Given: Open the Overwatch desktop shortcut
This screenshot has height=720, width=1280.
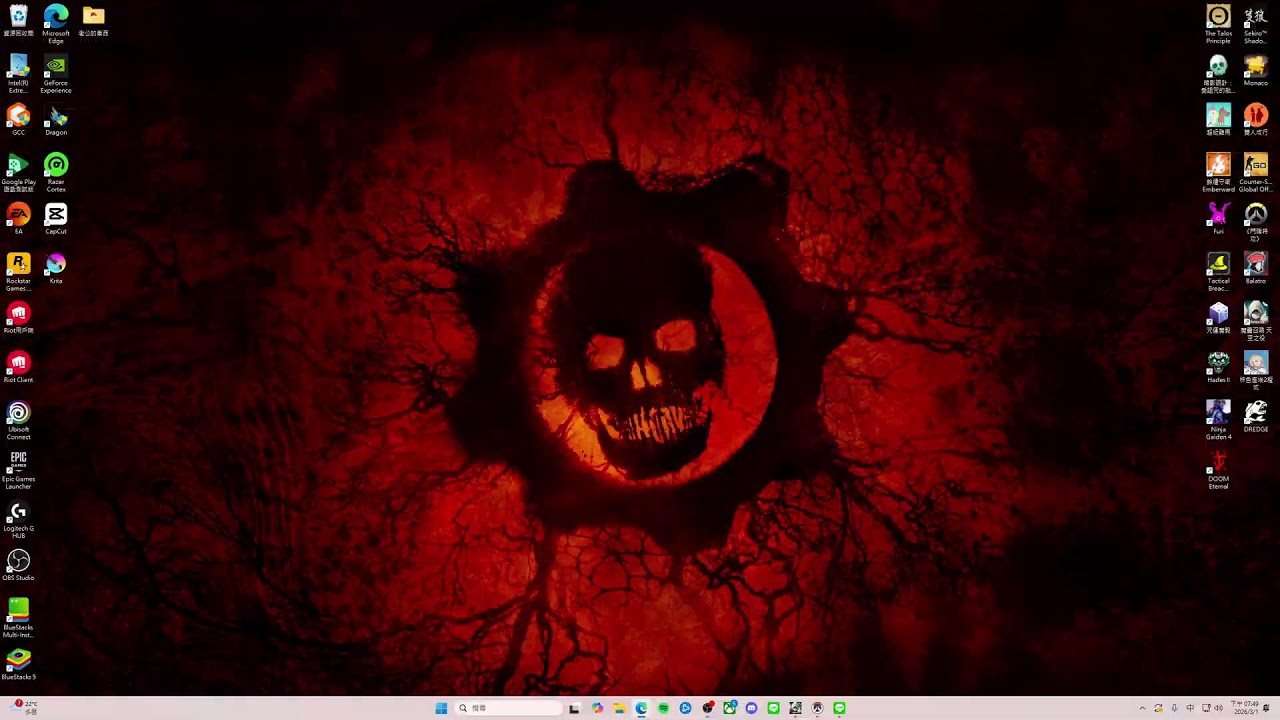Looking at the screenshot, I should 1256,222.
